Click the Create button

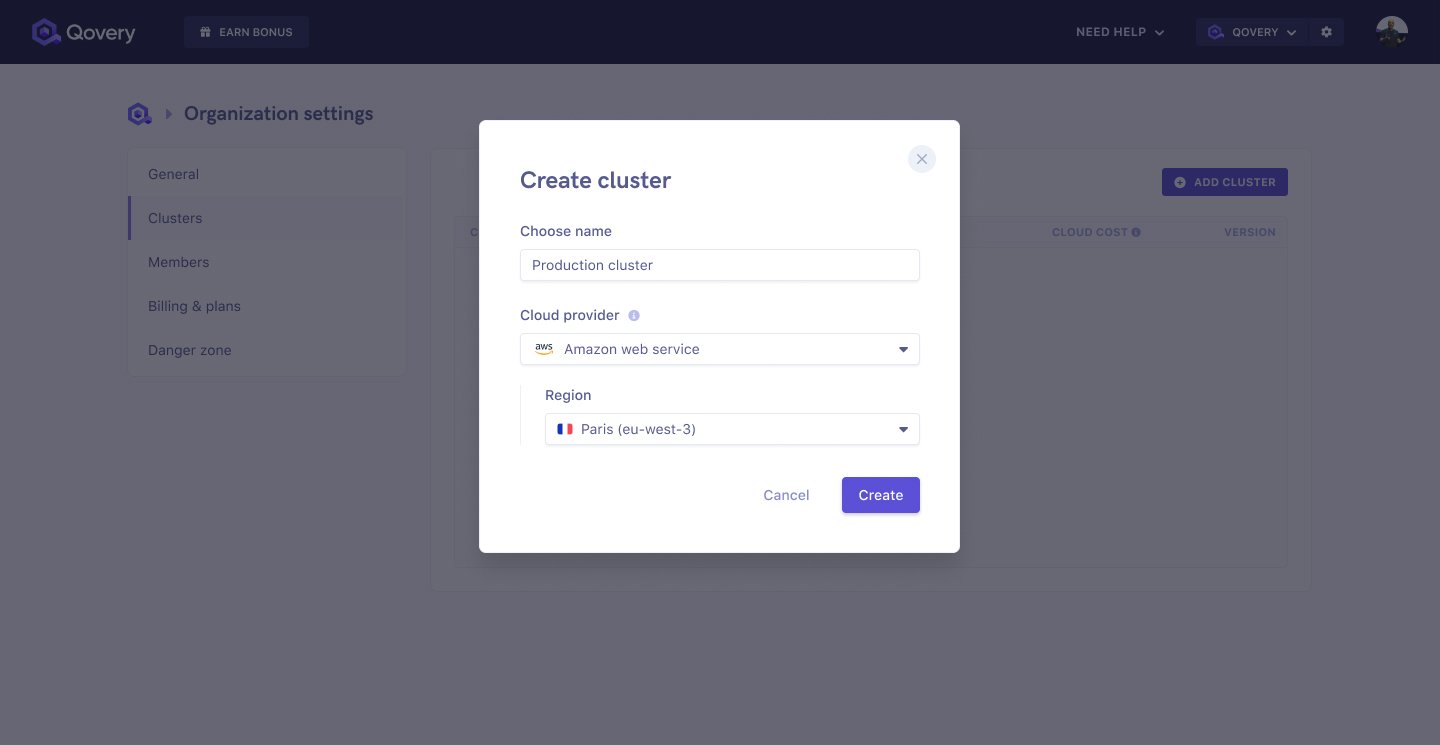pyautogui.click(x=881, y=495)
